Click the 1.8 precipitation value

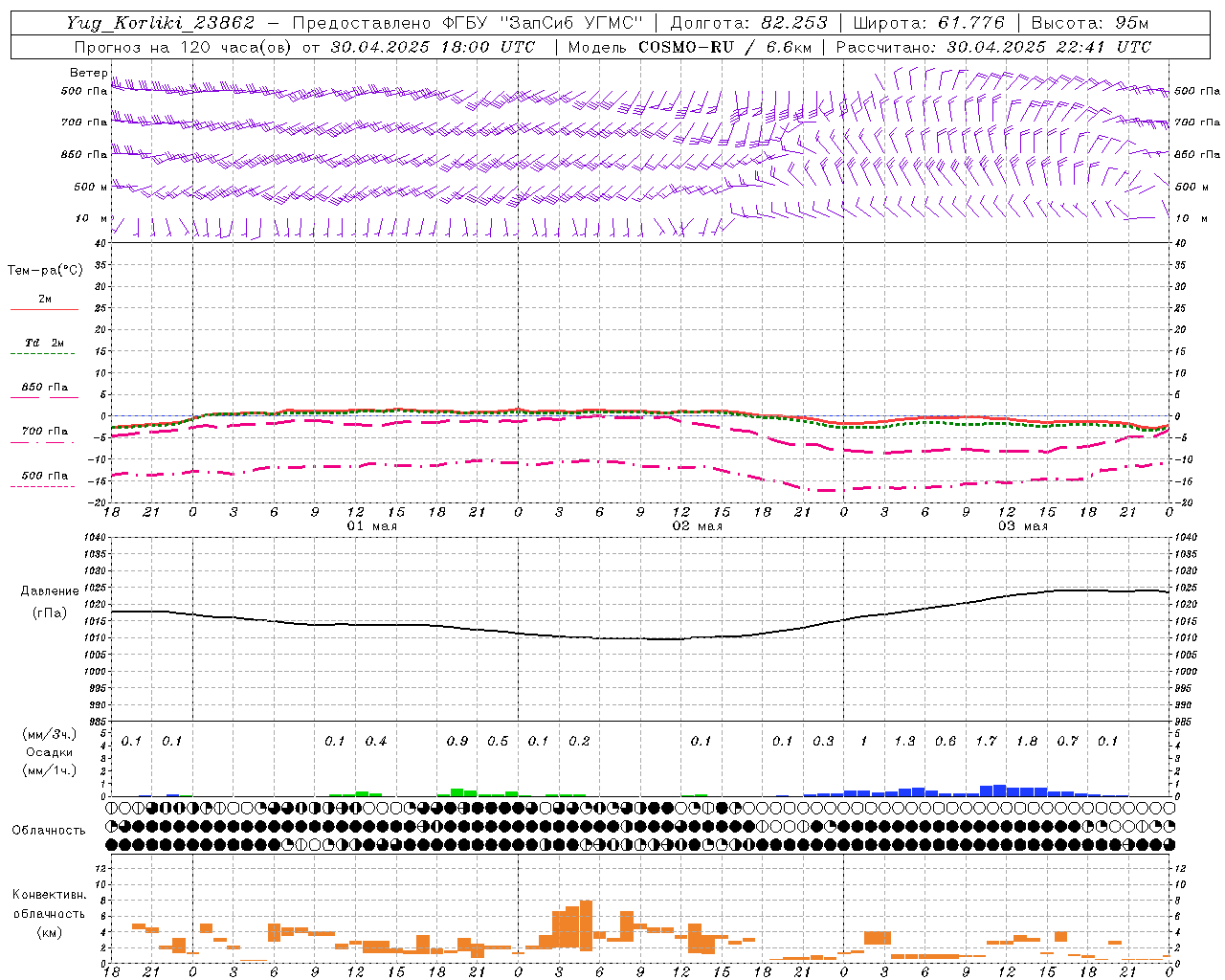click(1027, 742)
